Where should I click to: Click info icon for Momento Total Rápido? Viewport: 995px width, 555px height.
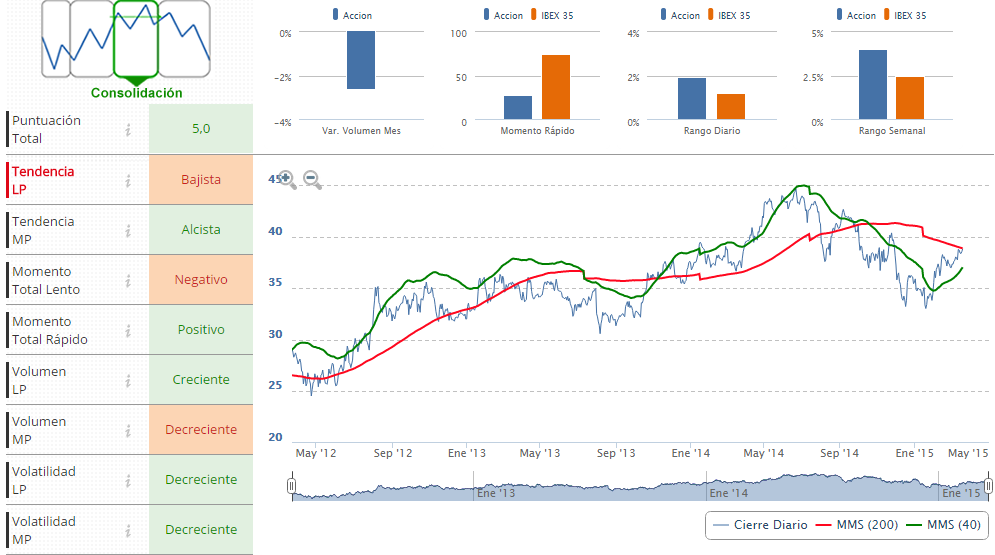(128, 330)
